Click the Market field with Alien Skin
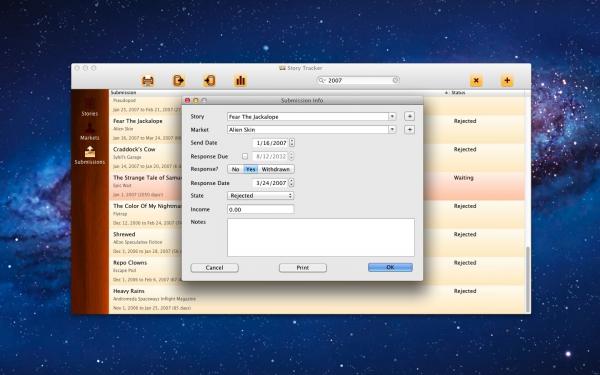This screenshot has height=375, width=600. (308, 130)
